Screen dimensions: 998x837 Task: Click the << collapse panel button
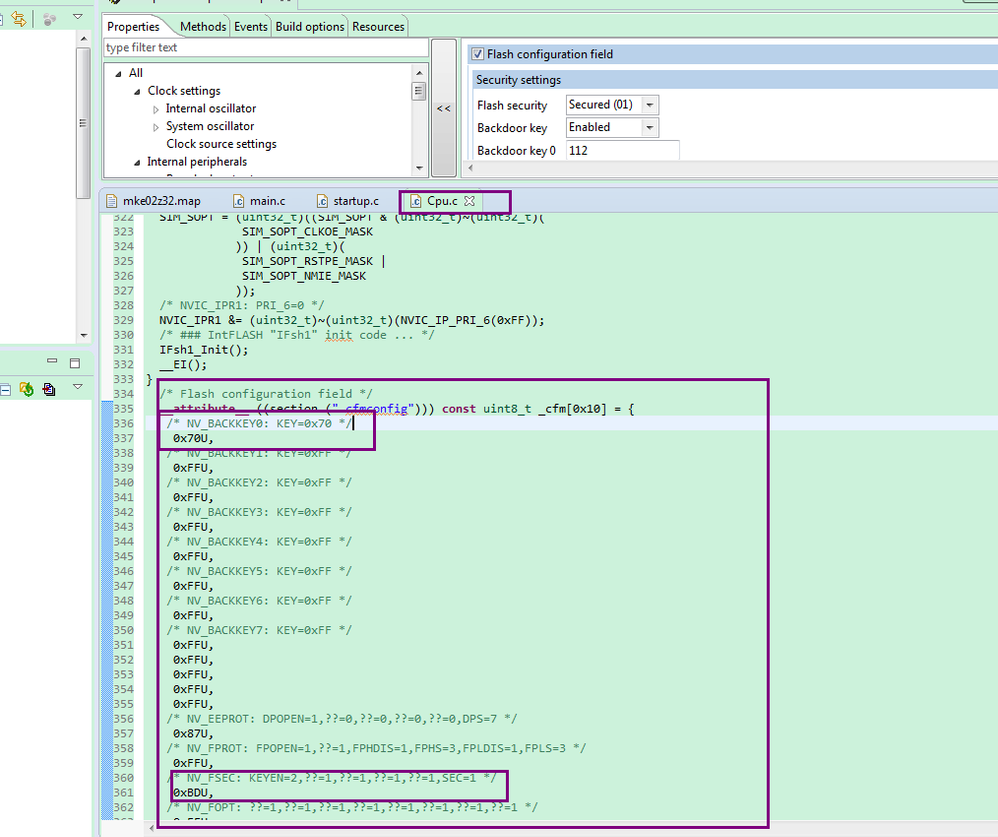[x=444, y=108]
